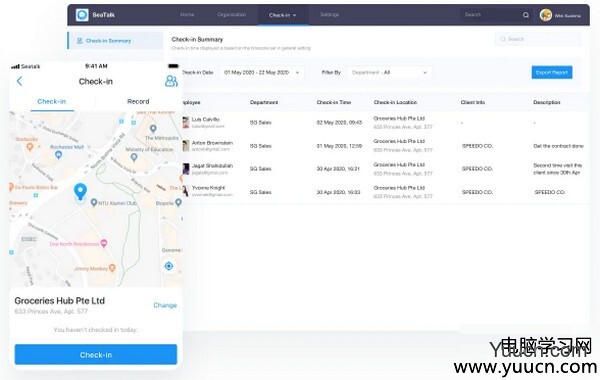Click the Department column header
The image size is (600, 380).
(x=264, y=102)
